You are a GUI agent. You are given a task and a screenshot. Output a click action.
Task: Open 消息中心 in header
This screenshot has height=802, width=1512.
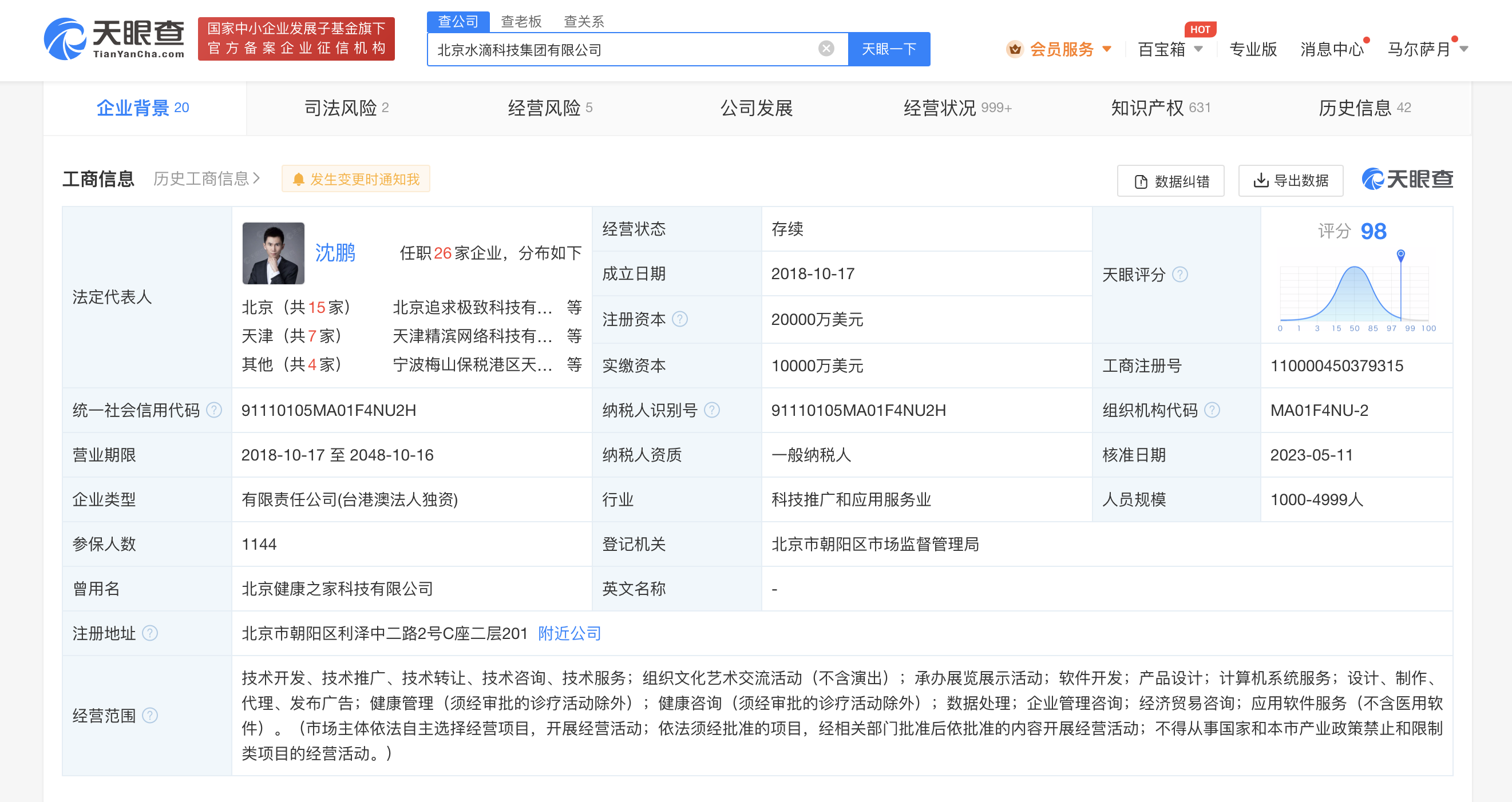pyautogui.click(x=1332, y=49)
